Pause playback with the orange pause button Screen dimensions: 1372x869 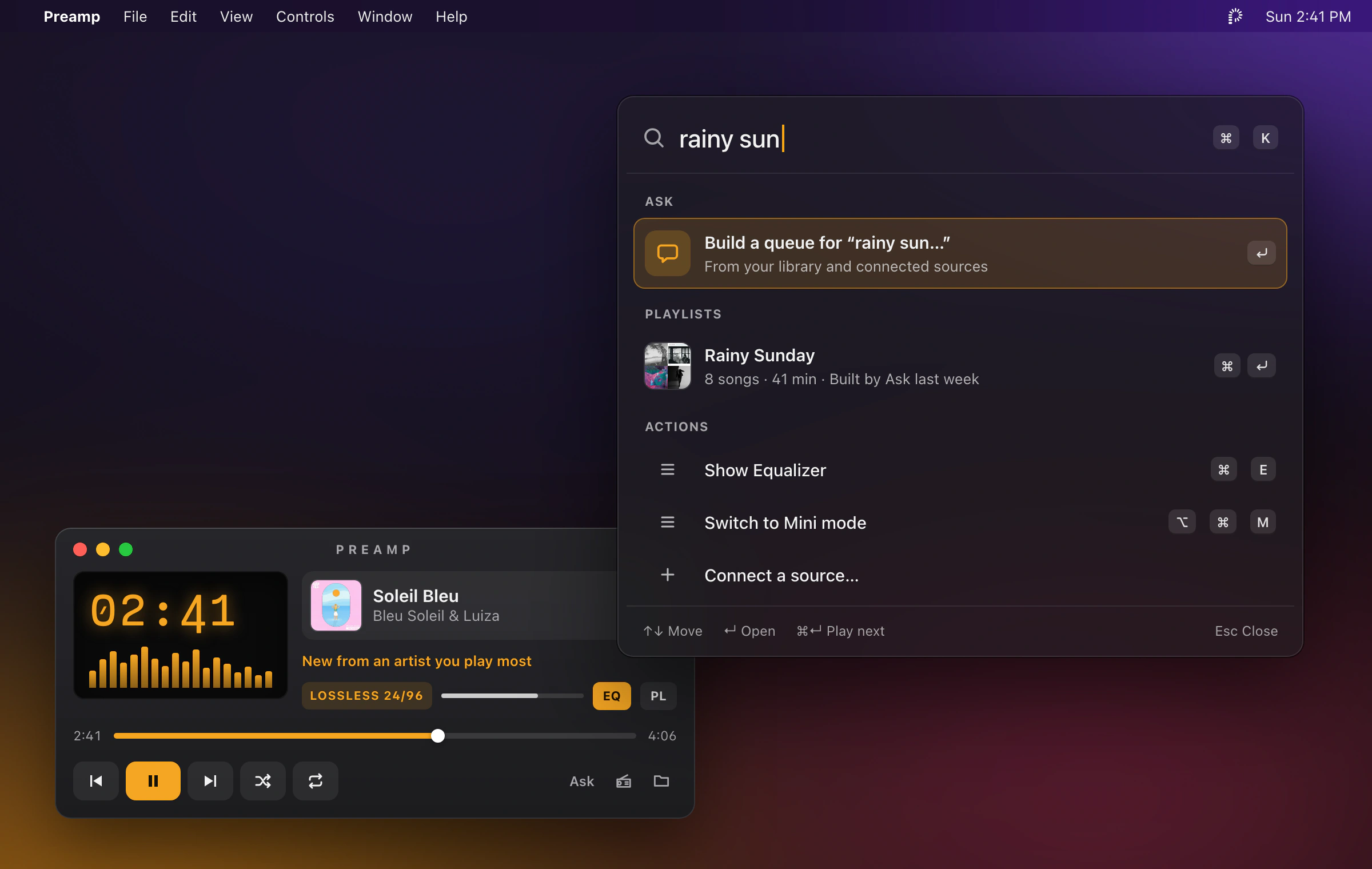153,781
